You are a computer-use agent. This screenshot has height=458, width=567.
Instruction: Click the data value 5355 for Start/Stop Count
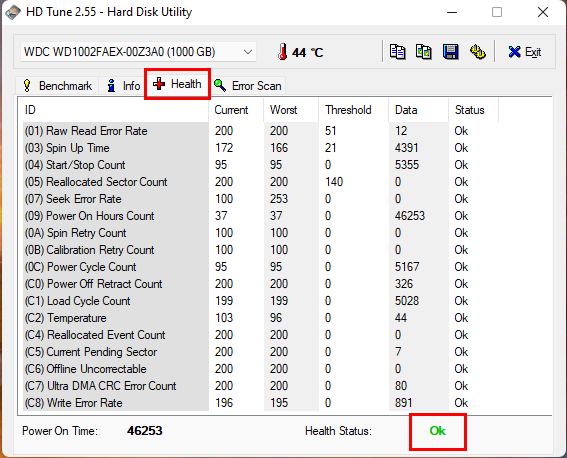(x=407, y=165)
